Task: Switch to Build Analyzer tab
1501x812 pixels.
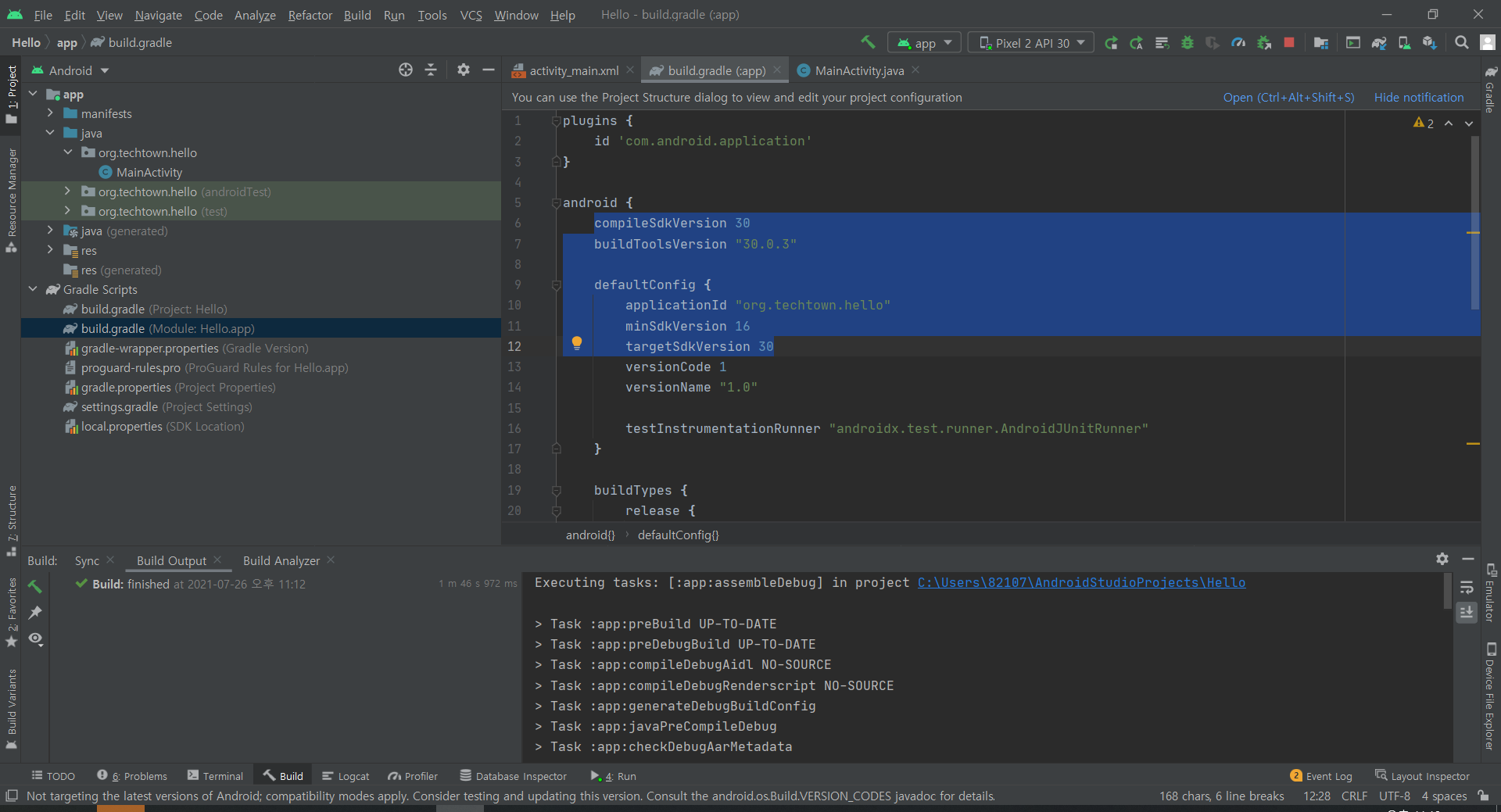Action: coord(281,560)
